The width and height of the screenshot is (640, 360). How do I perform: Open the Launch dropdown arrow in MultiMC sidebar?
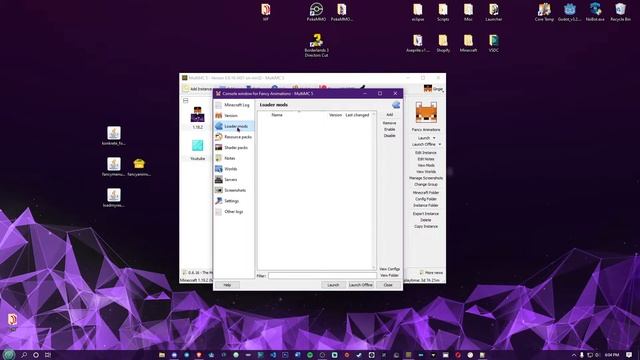coord(434,138)
